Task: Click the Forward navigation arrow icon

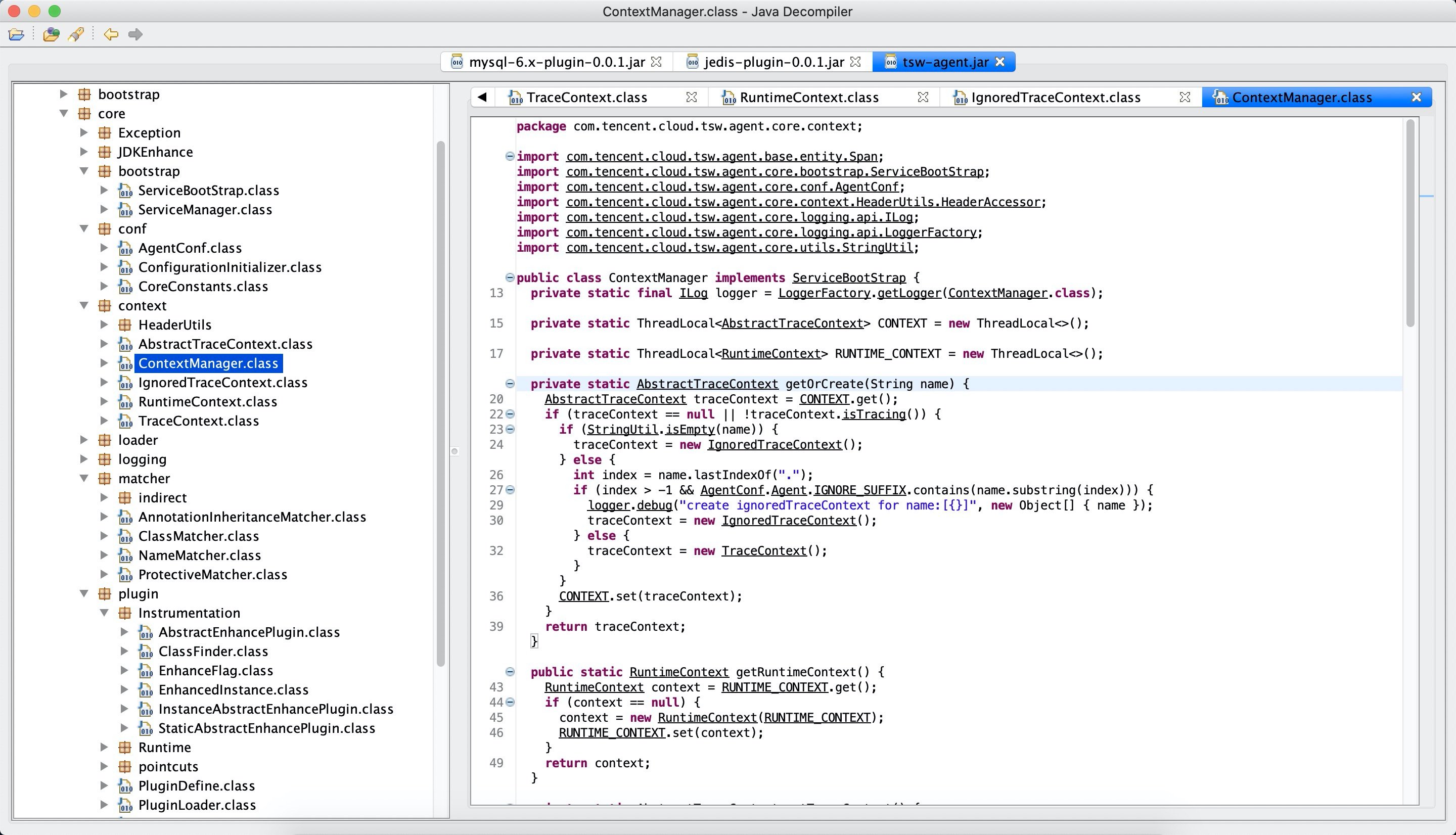Action: (135, 34)
